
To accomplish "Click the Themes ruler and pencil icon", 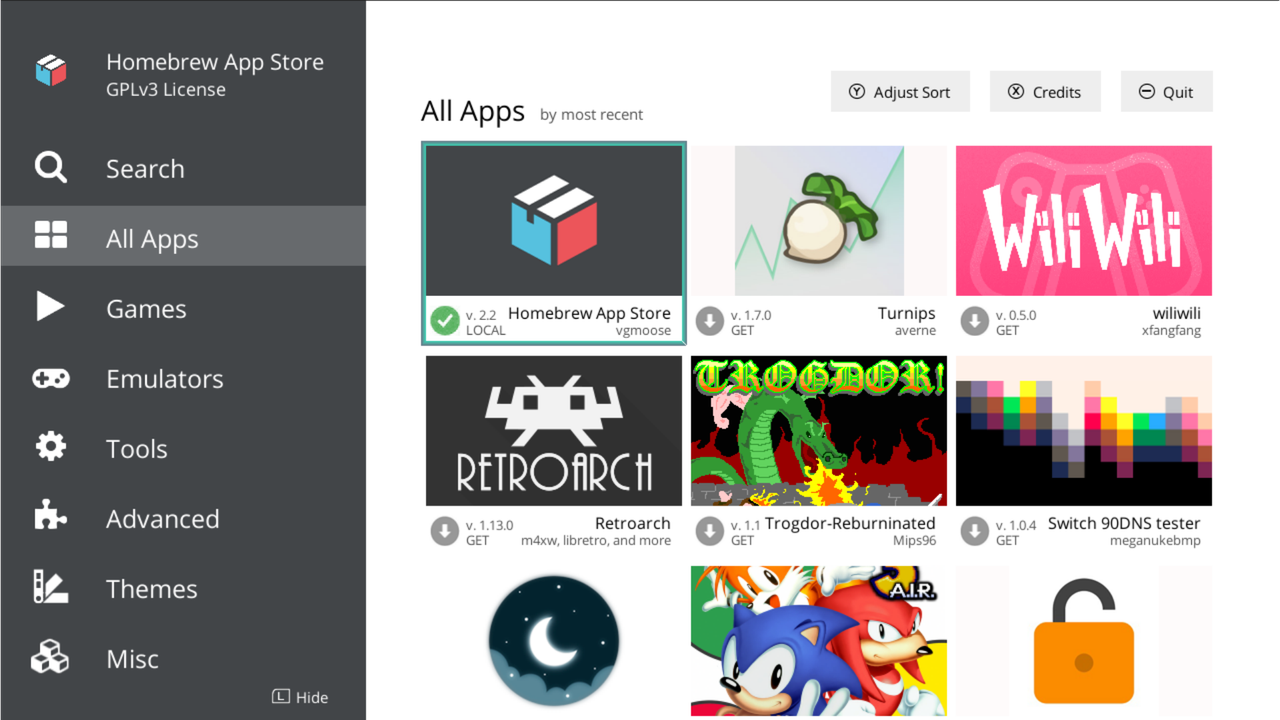I will point(51,586).
